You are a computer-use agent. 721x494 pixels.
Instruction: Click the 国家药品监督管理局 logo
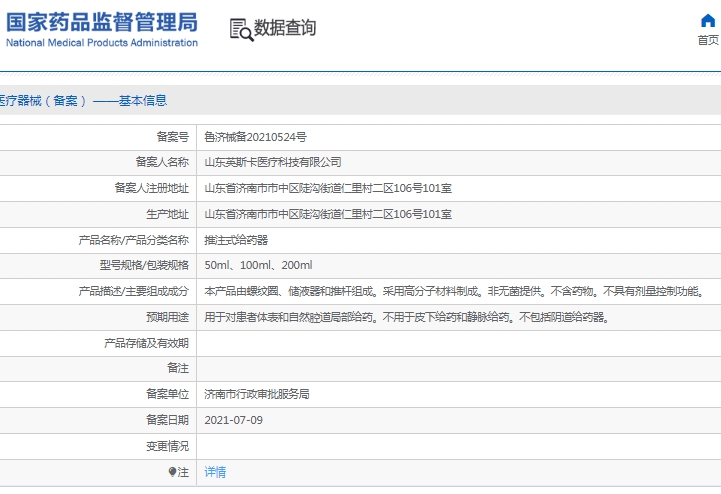pyautogui.click(x=102, y=29)
